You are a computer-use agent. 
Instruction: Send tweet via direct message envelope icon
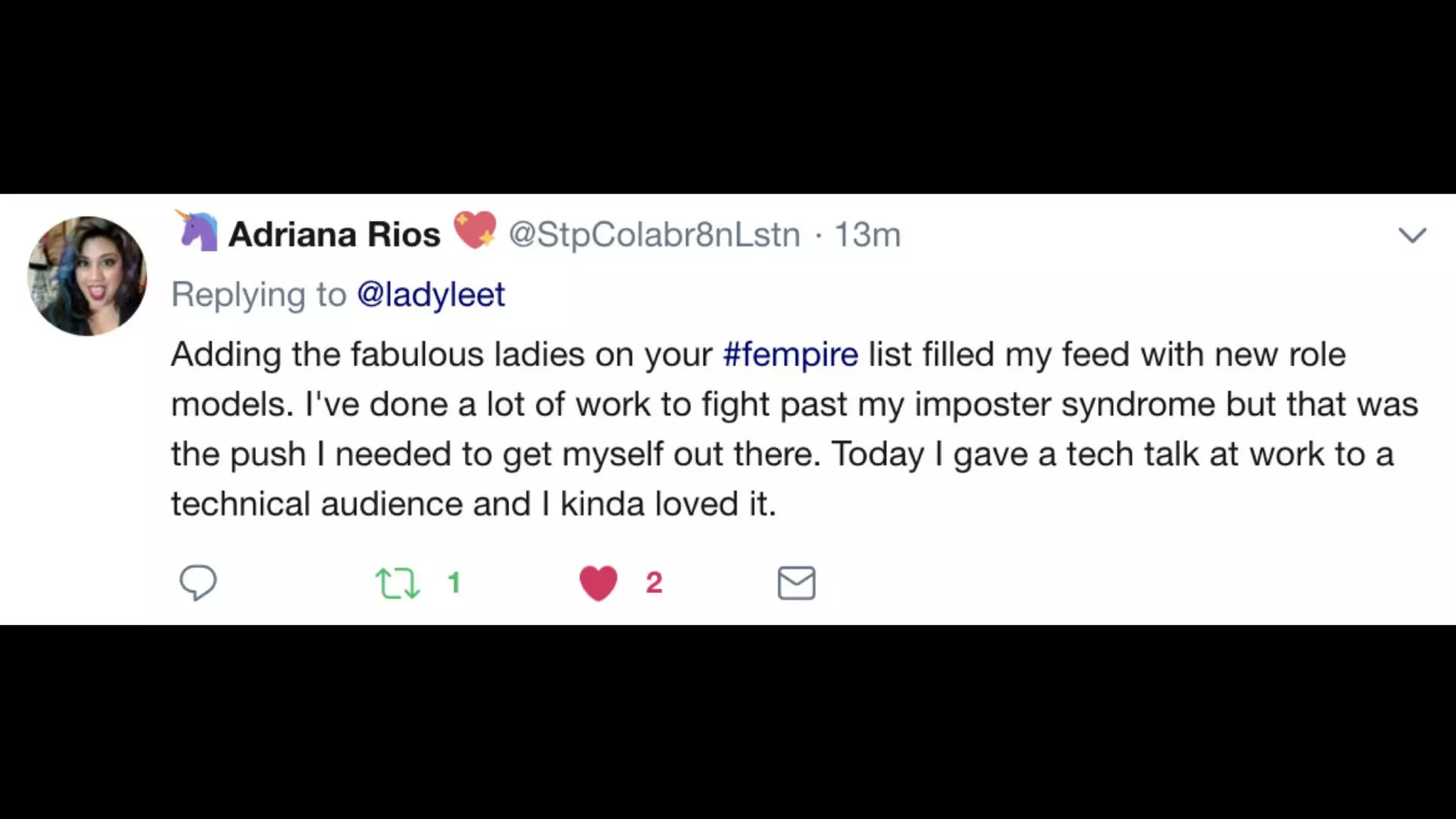(x=796, y=583)
